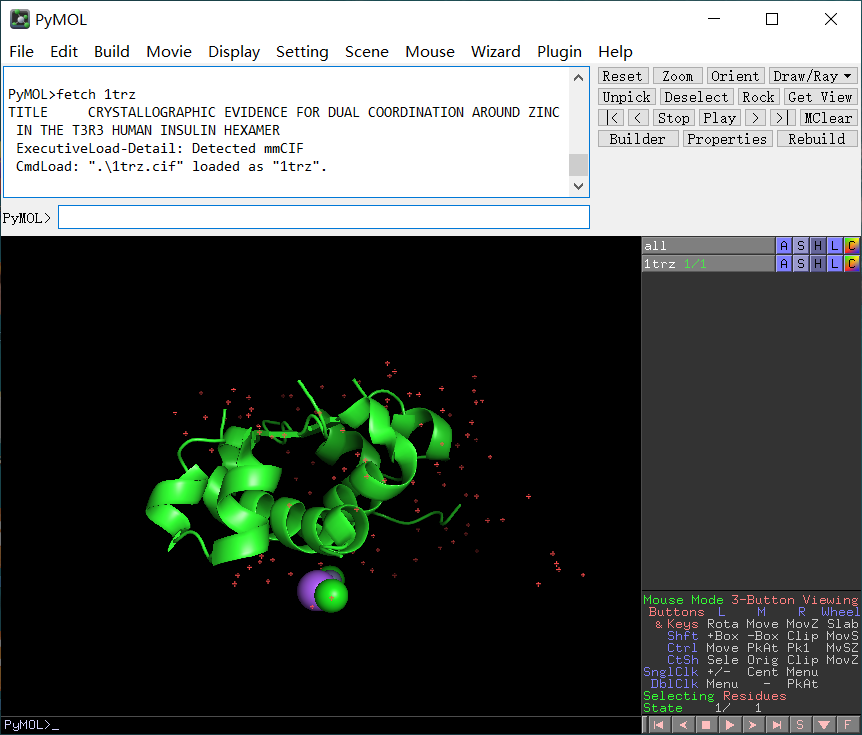
Task: Start playback with bottom play icon
Action: point(730,725)
